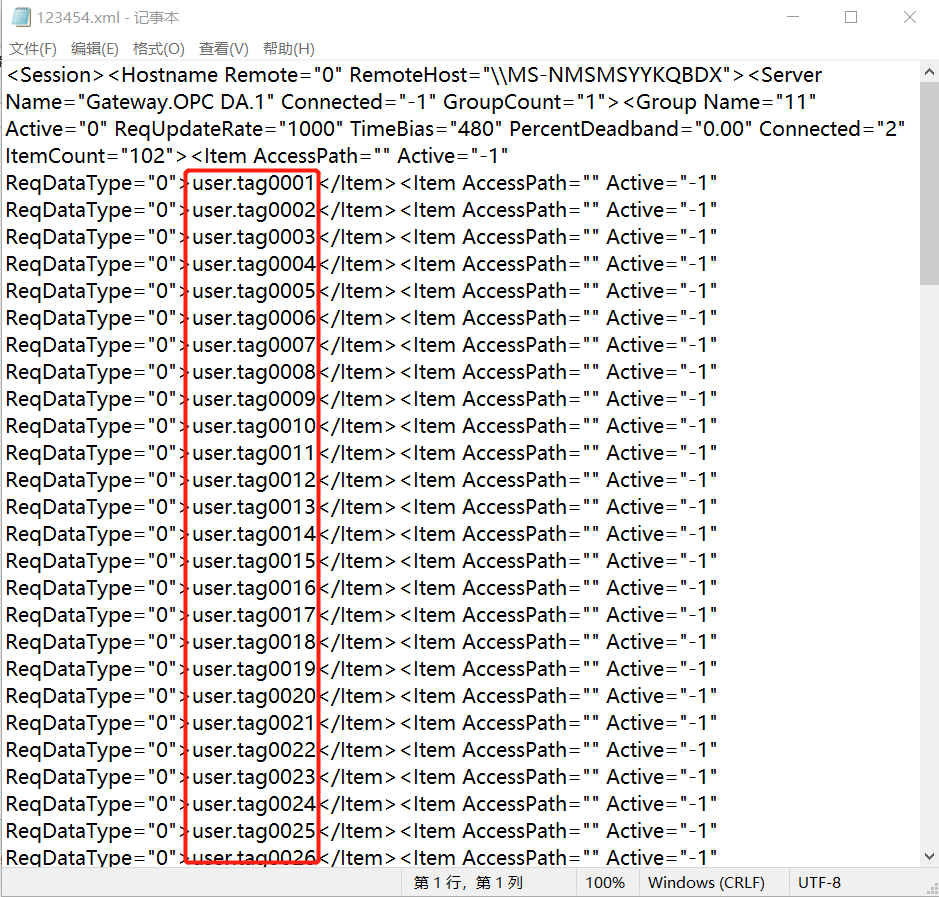
Task: Open the 格式(O) menu
Action: (x=159, y=49)
